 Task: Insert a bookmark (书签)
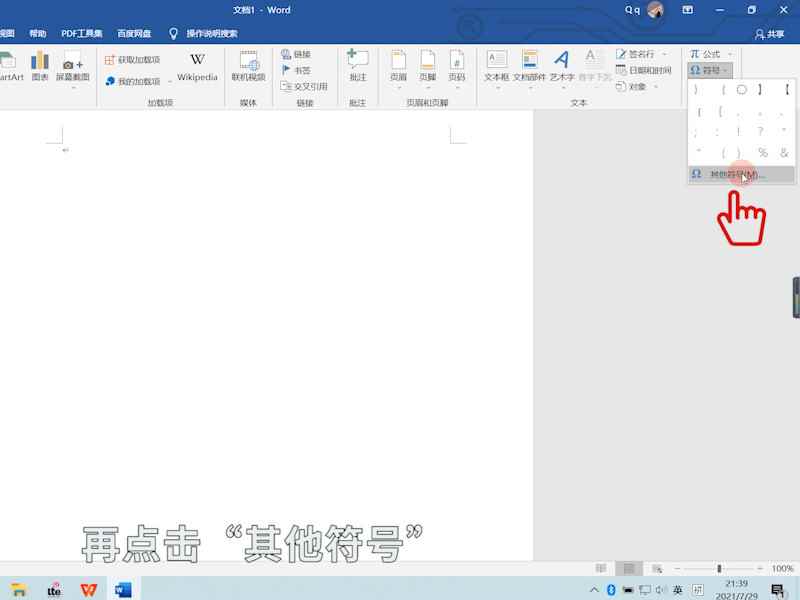click(x=298, y=71)
